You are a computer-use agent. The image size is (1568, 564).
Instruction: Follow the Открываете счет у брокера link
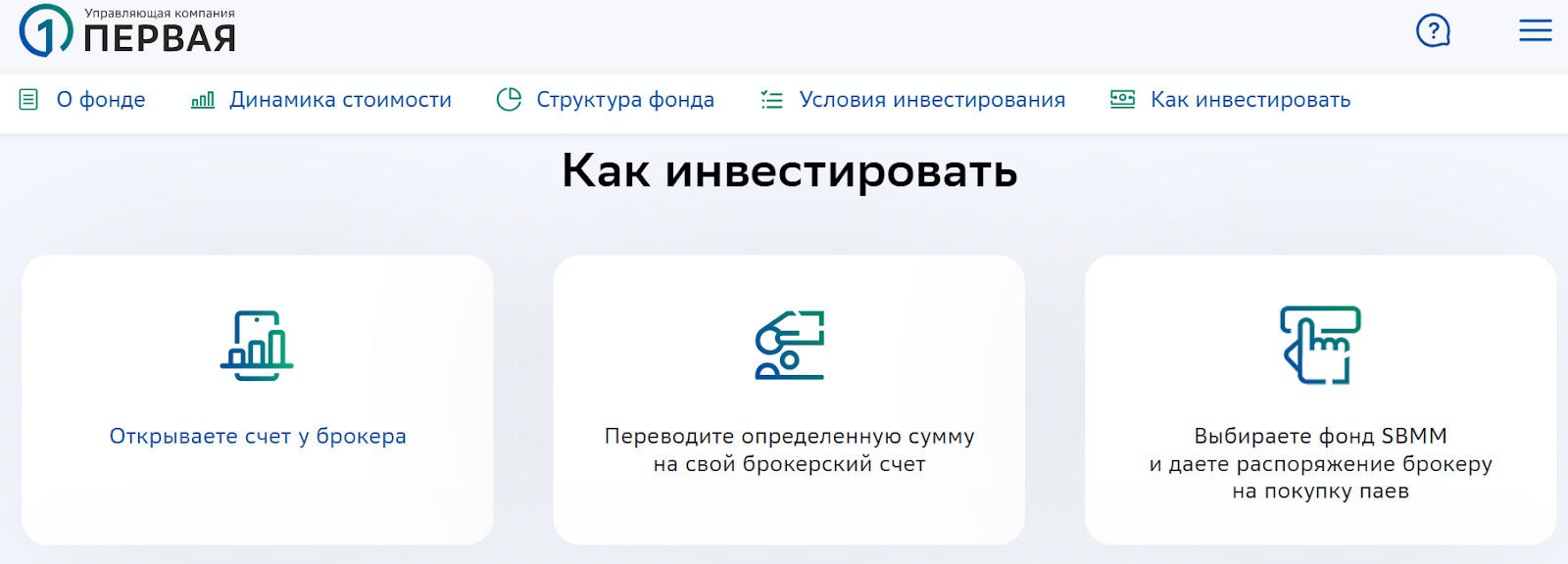(258, 436)
